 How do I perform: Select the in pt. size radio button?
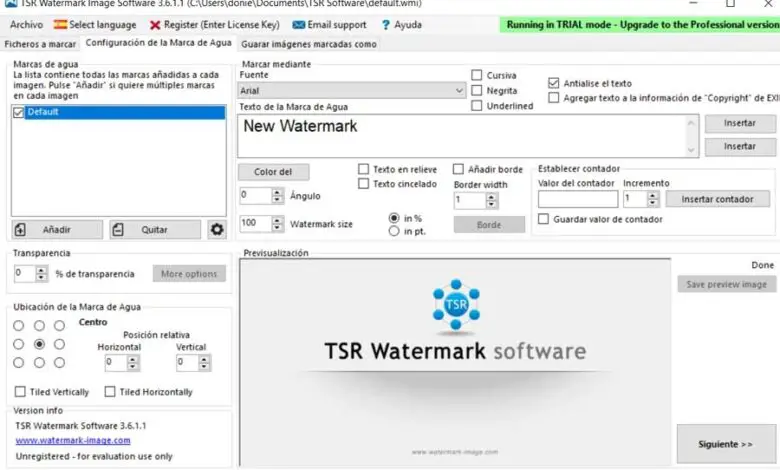[x=394, y=231]
